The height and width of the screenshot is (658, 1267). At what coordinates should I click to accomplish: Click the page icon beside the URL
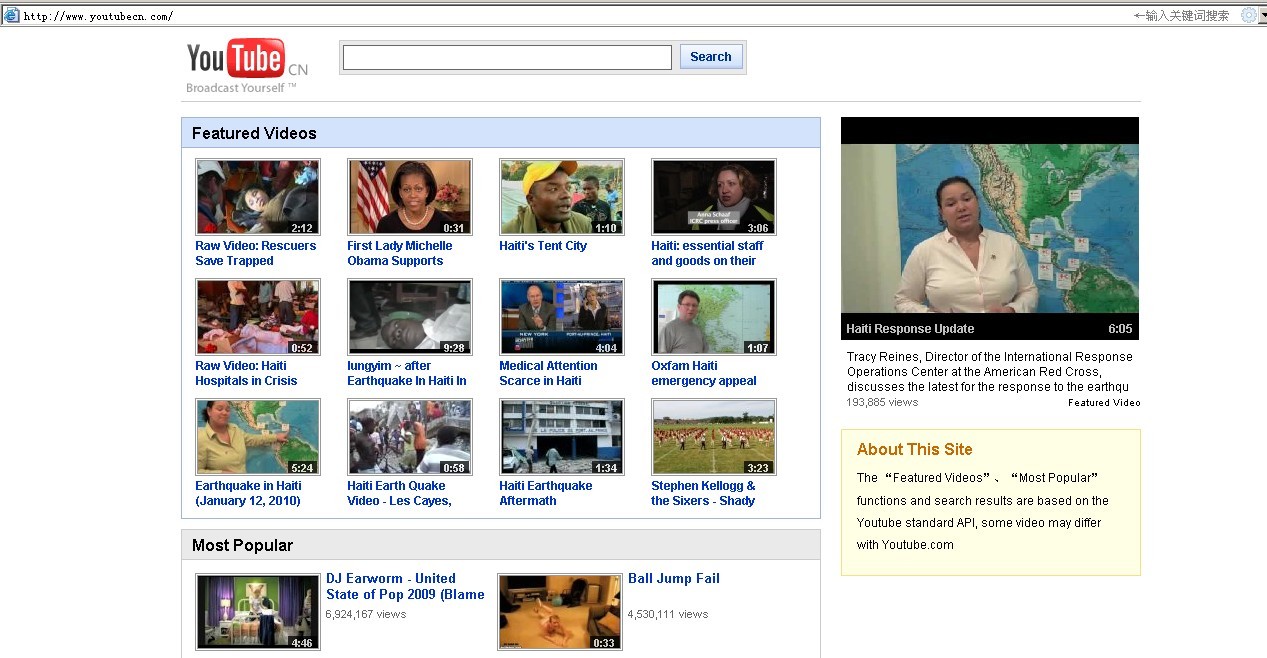[x=12, y=15]
